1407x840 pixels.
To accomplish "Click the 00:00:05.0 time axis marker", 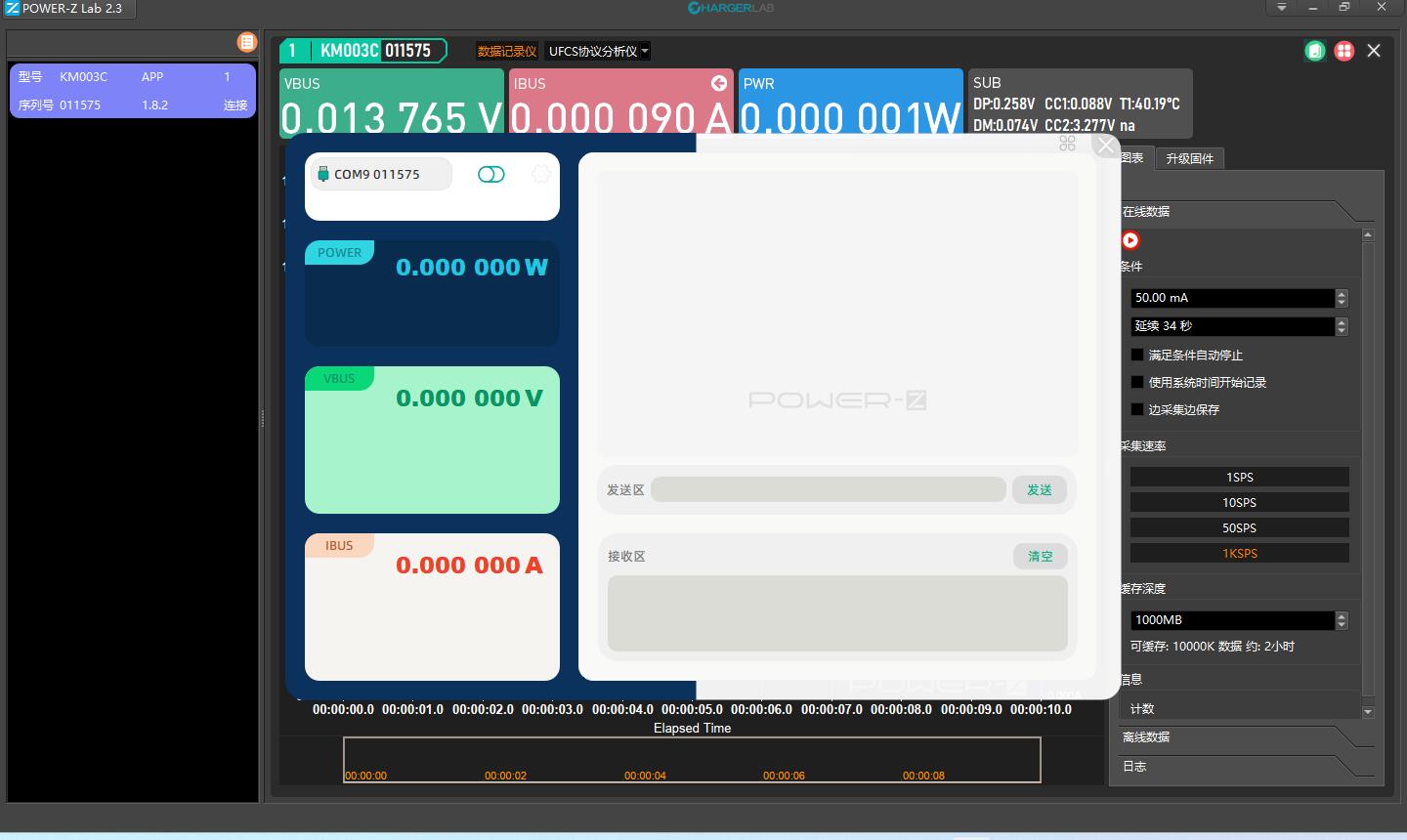I will click(692, 709).
